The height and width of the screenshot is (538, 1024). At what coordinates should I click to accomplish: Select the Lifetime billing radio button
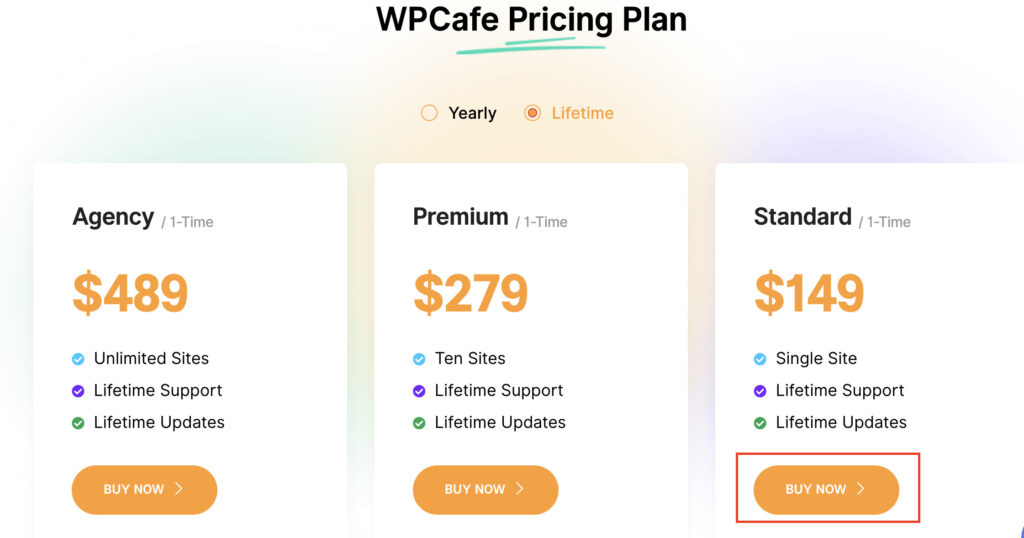coord(533,113)
